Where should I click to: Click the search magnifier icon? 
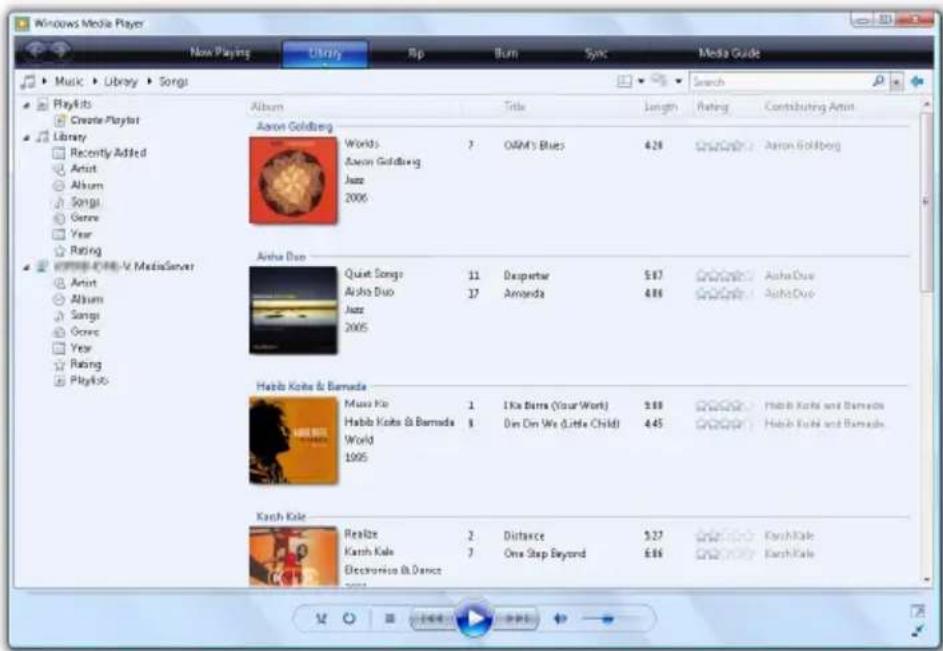pyautogui.click(x=879, y=81)
